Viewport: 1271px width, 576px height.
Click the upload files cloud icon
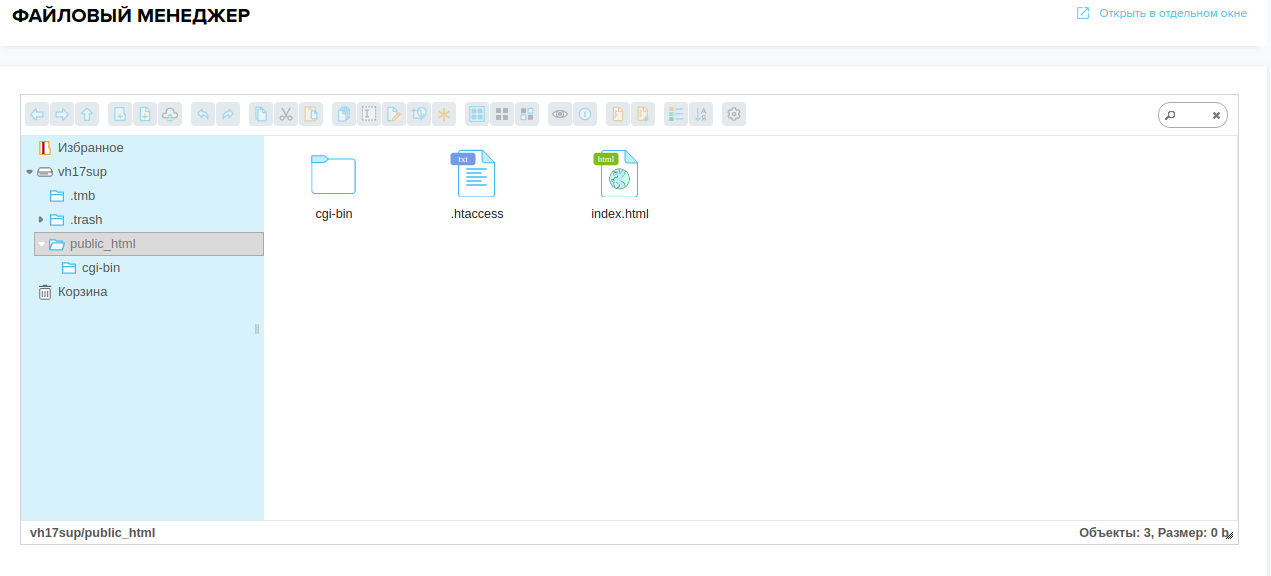pos(170,115)
